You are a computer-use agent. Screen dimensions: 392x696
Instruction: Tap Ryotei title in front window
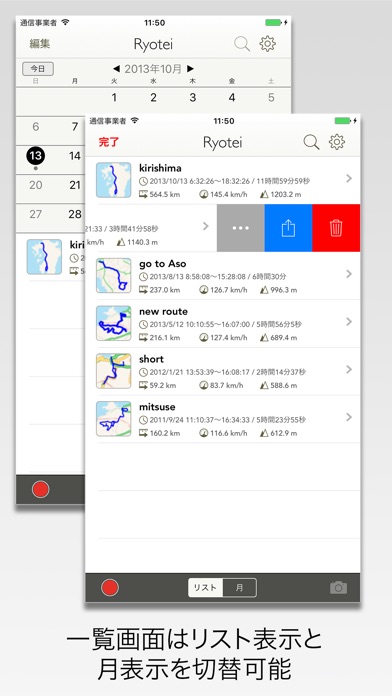(222, 142)
